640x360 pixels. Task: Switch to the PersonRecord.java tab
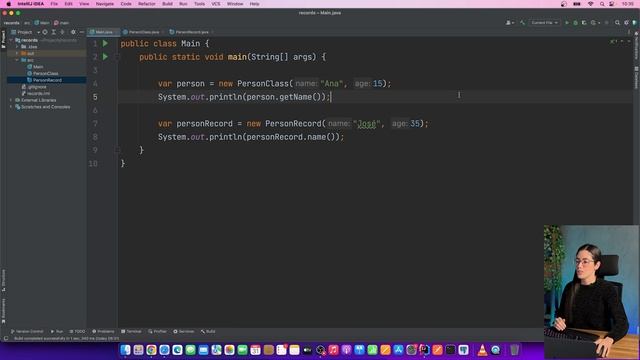coord(191,32)
